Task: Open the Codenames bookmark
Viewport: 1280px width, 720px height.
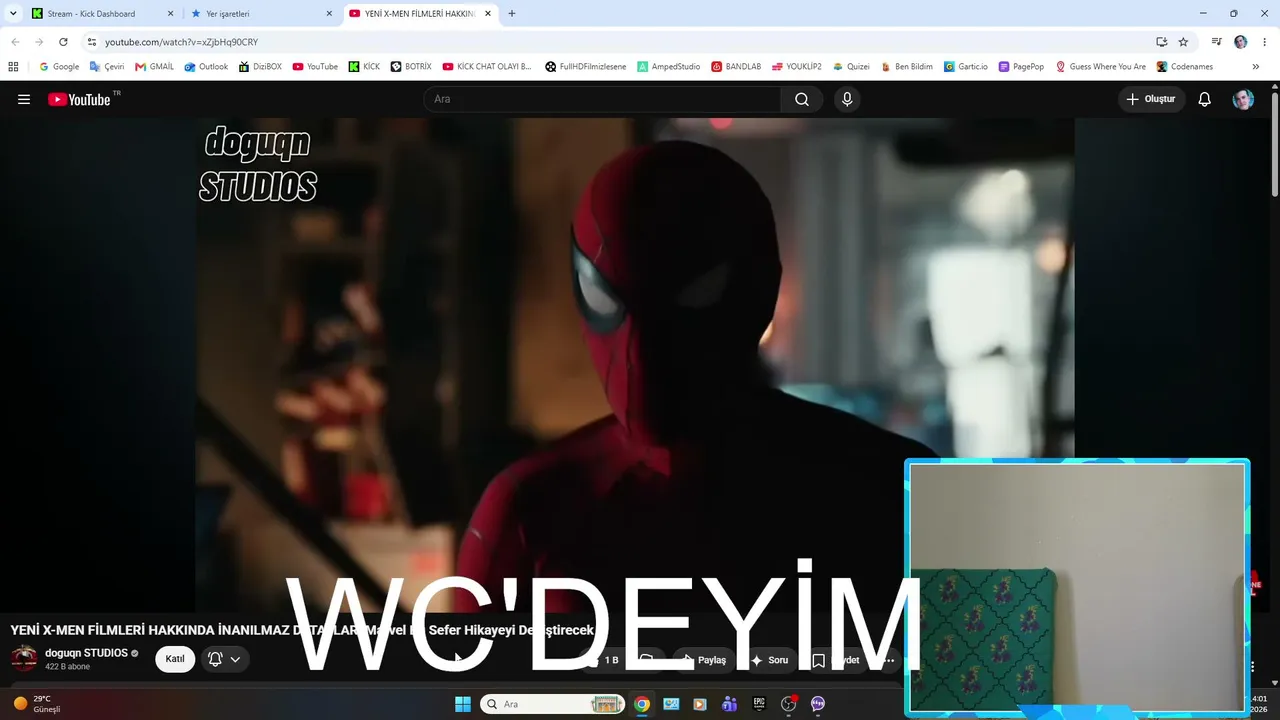Action: coord(1185,67)
